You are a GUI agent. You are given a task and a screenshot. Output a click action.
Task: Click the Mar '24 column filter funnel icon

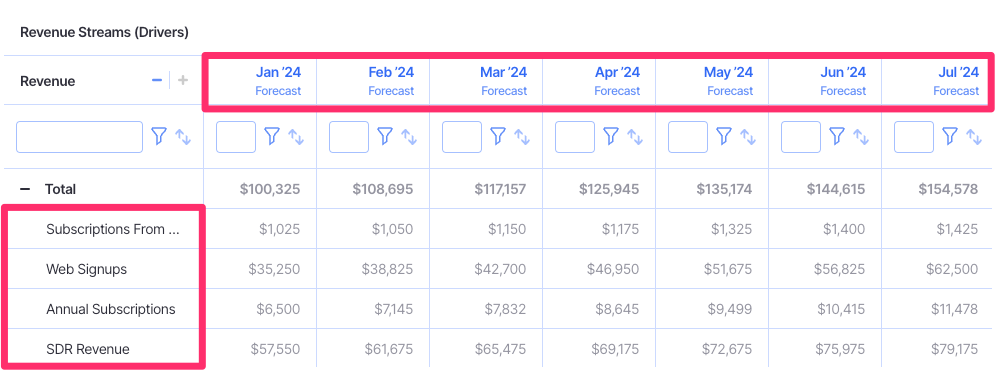pos(498,136)
